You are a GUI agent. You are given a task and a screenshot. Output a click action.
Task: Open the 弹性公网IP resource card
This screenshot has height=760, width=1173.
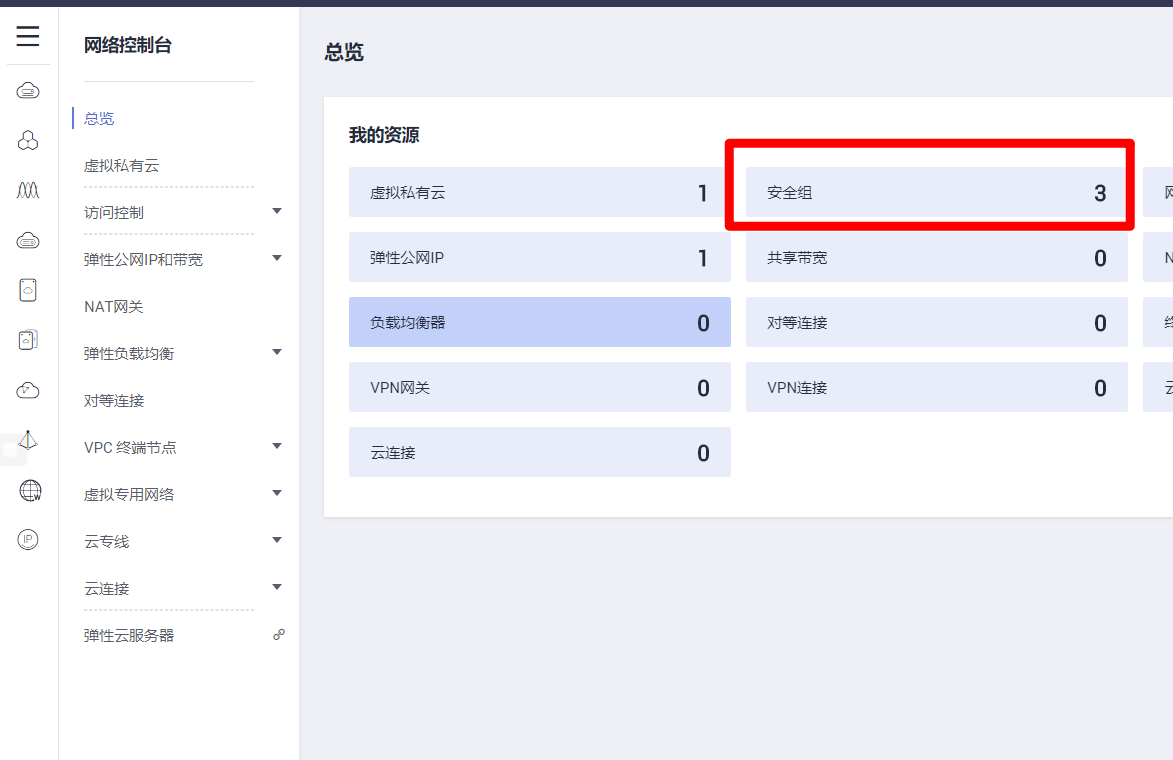(539, 257)
